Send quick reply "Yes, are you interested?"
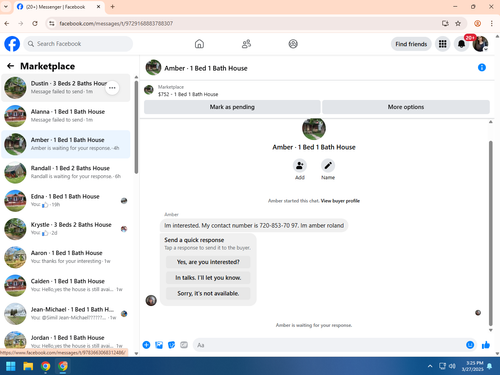The height and width of the screenshot is (375, 500). point(208,262)
